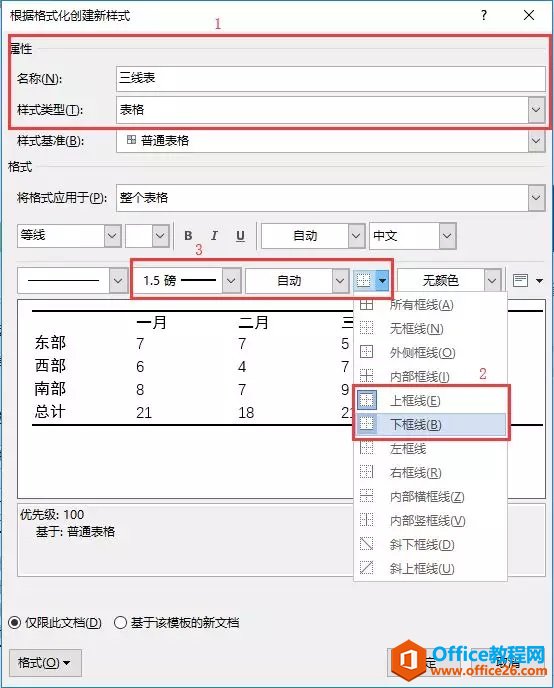Click the top border icon in menu
This screenshot has height=688, width=554.
(x=367, y=400)
